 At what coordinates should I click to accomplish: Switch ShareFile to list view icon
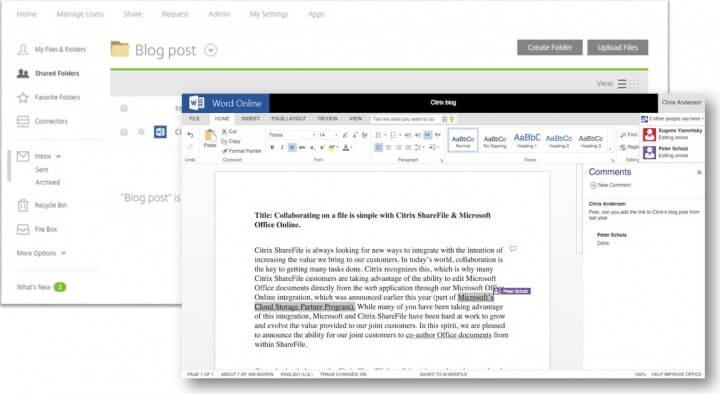[622, 84]
